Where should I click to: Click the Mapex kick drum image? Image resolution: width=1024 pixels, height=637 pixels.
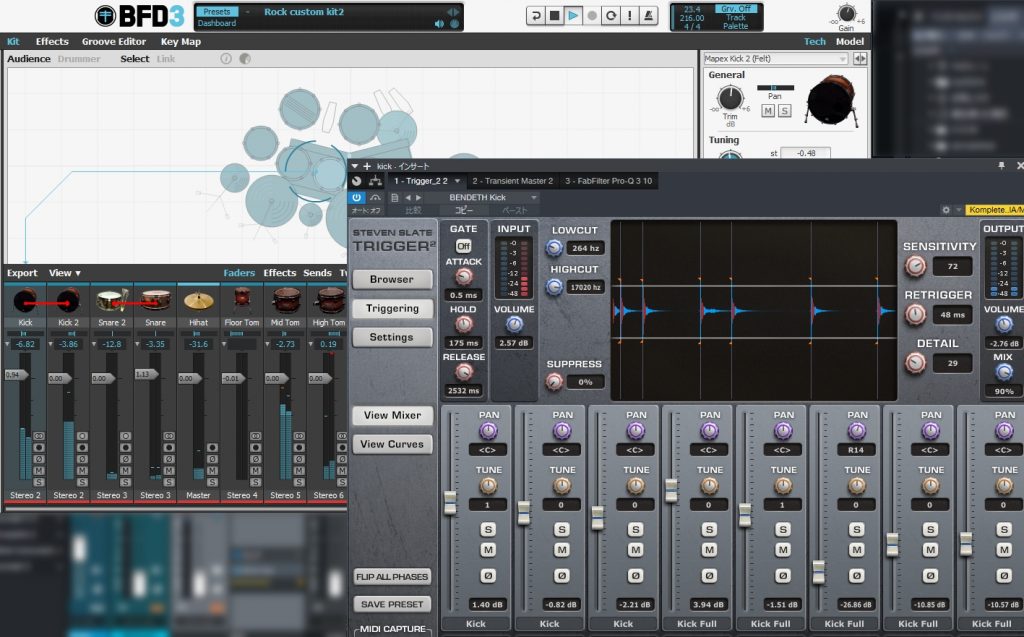pos(830,100)
